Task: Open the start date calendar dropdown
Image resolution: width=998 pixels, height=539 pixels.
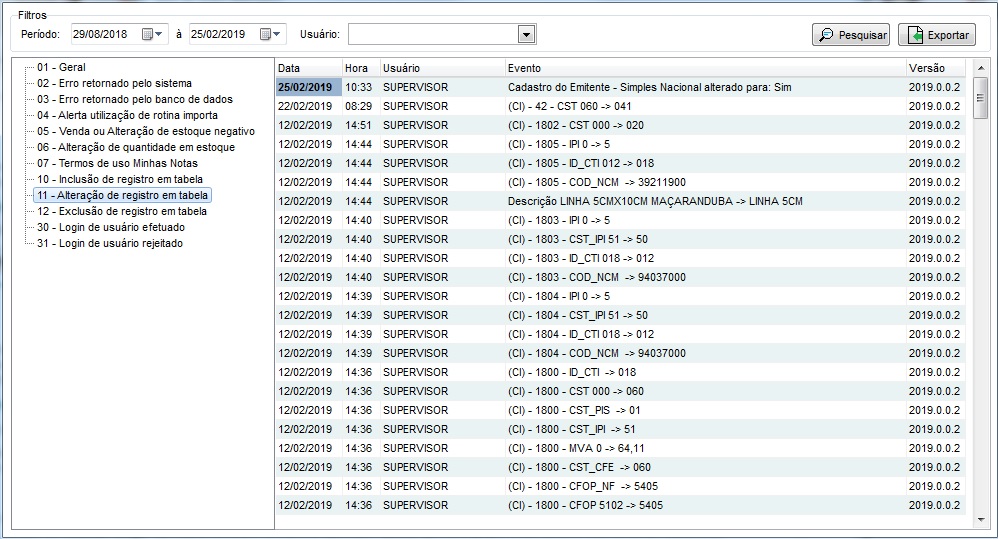Action: click(153, 35)
